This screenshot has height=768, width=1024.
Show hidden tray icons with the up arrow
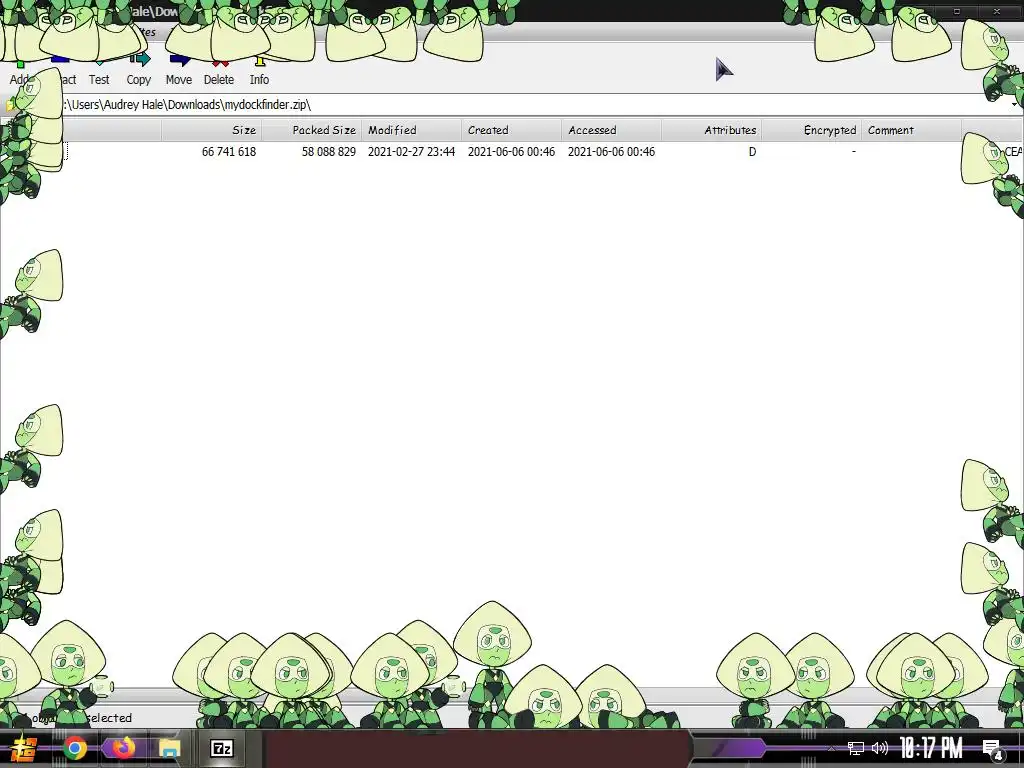[831, 748]
